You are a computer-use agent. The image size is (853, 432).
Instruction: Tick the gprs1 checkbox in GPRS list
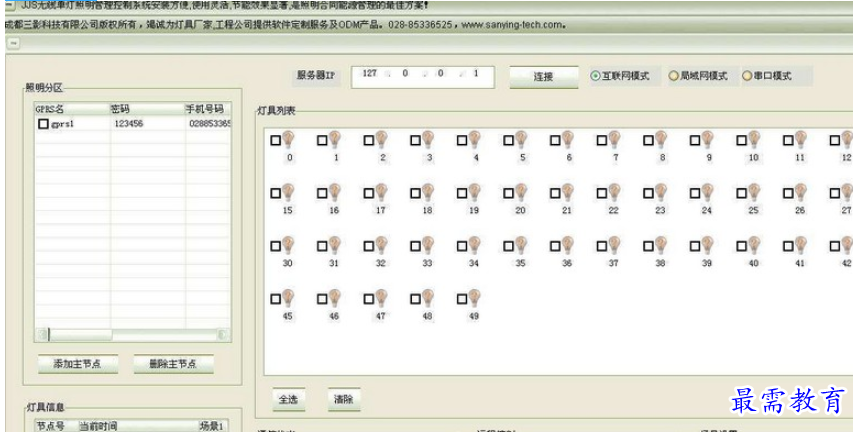(44, 124)
